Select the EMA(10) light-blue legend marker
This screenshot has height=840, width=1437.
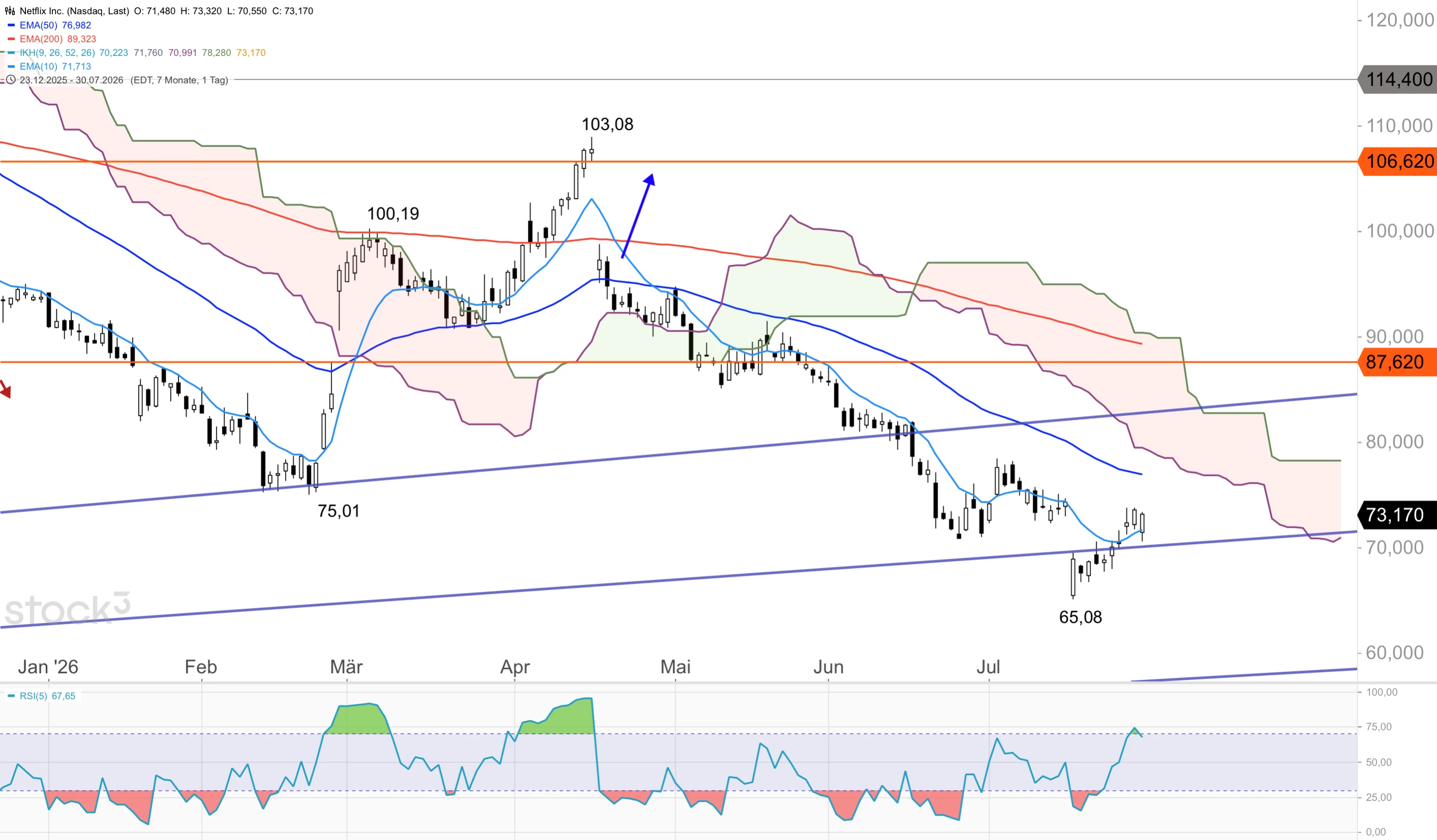pyautogui.click(x=11, y=66)
